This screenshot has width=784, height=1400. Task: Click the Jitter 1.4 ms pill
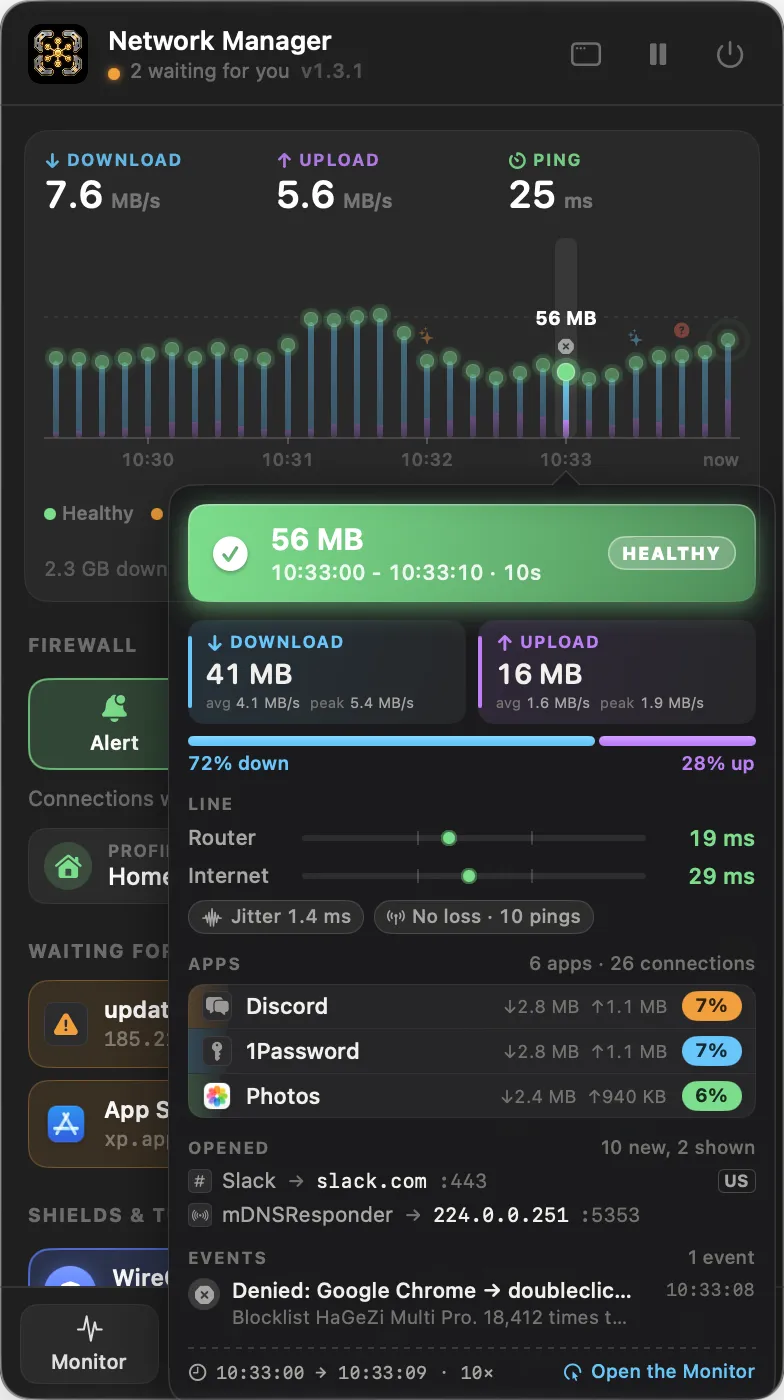coord(276,916)
